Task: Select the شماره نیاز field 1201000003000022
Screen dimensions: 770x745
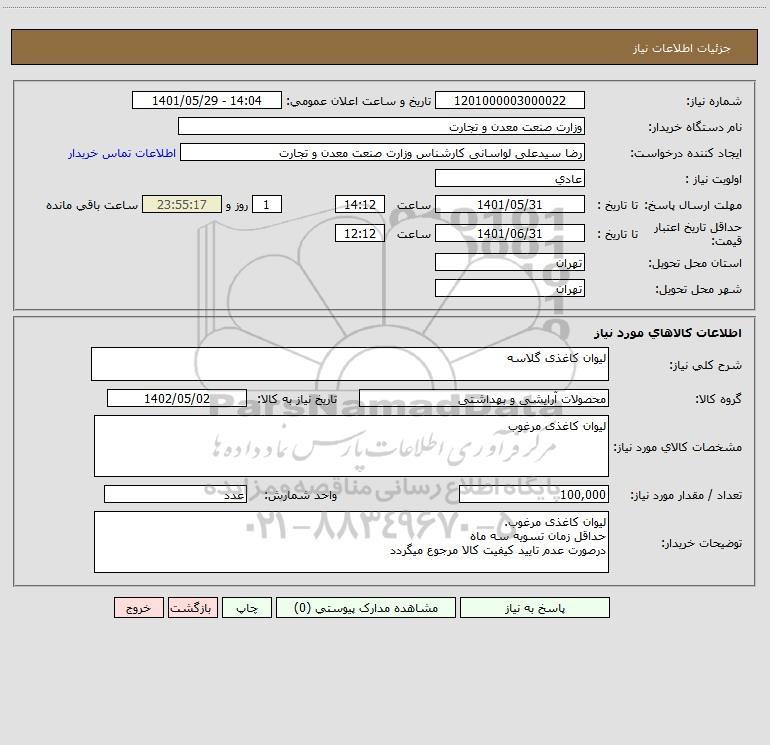Action: tap(510, 100)
